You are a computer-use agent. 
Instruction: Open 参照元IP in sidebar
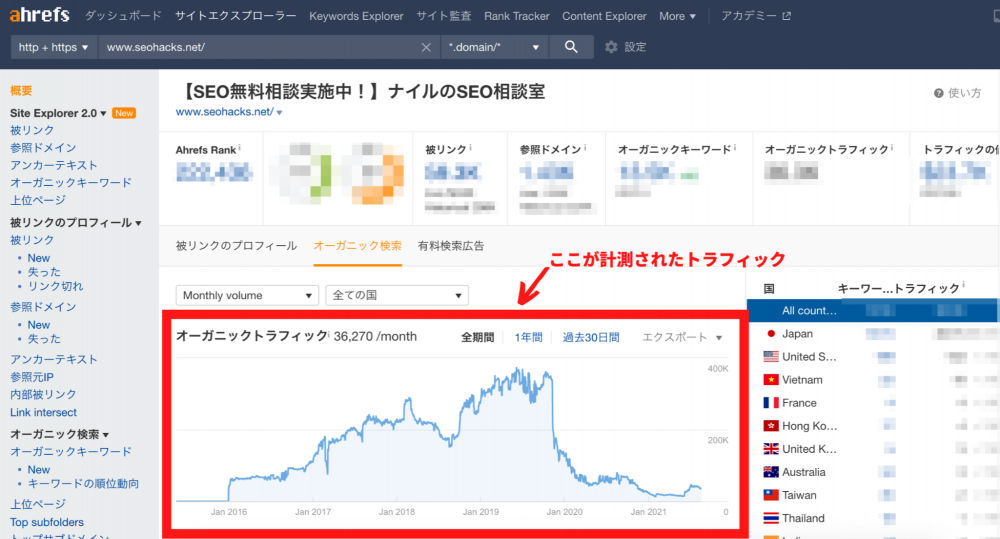point(32,377)
